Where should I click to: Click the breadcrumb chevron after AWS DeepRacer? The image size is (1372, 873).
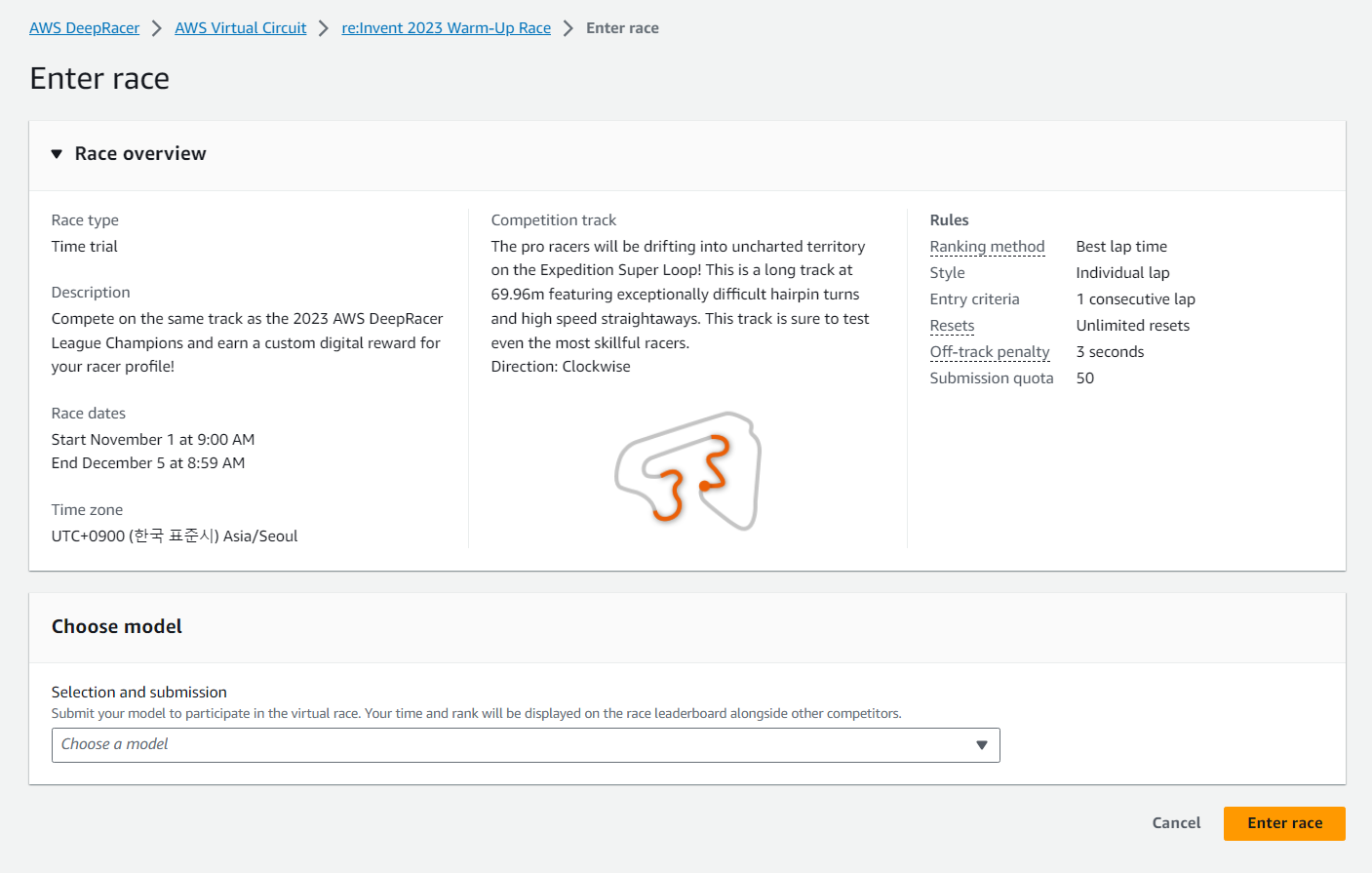[x=157, y=28]
